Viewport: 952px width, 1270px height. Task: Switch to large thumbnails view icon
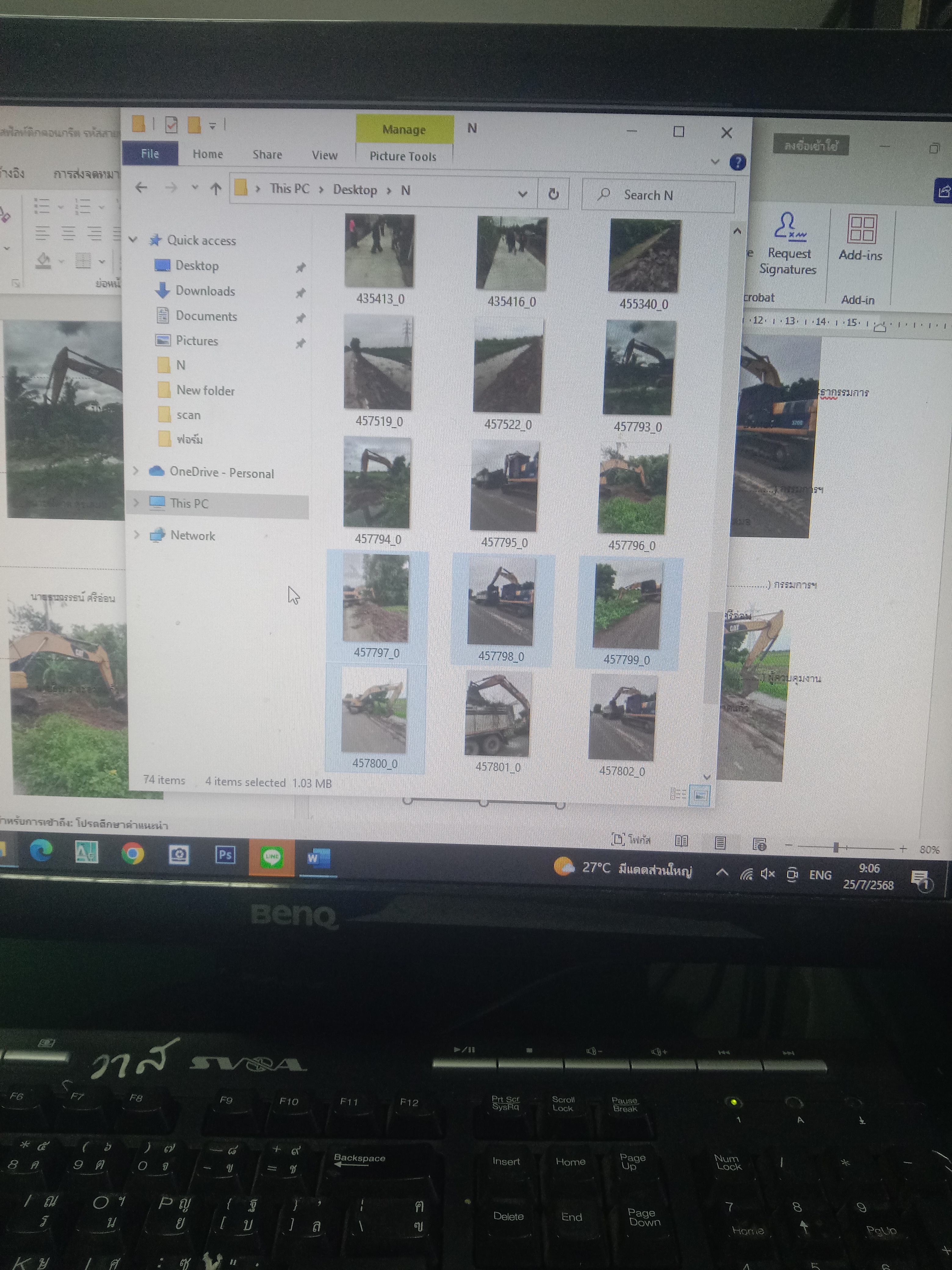[700, 795]
